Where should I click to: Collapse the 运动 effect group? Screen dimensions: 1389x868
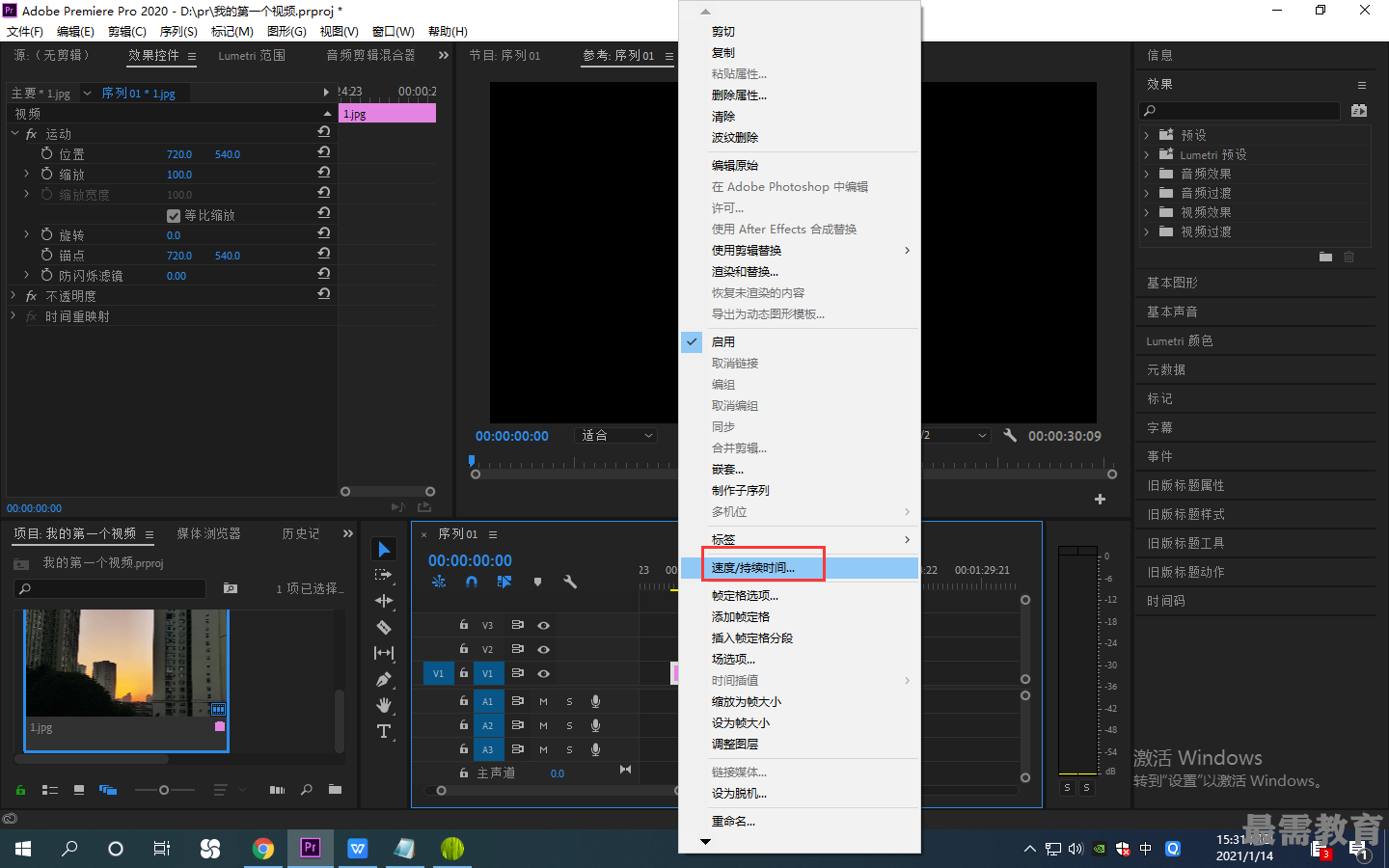[14, 133]
